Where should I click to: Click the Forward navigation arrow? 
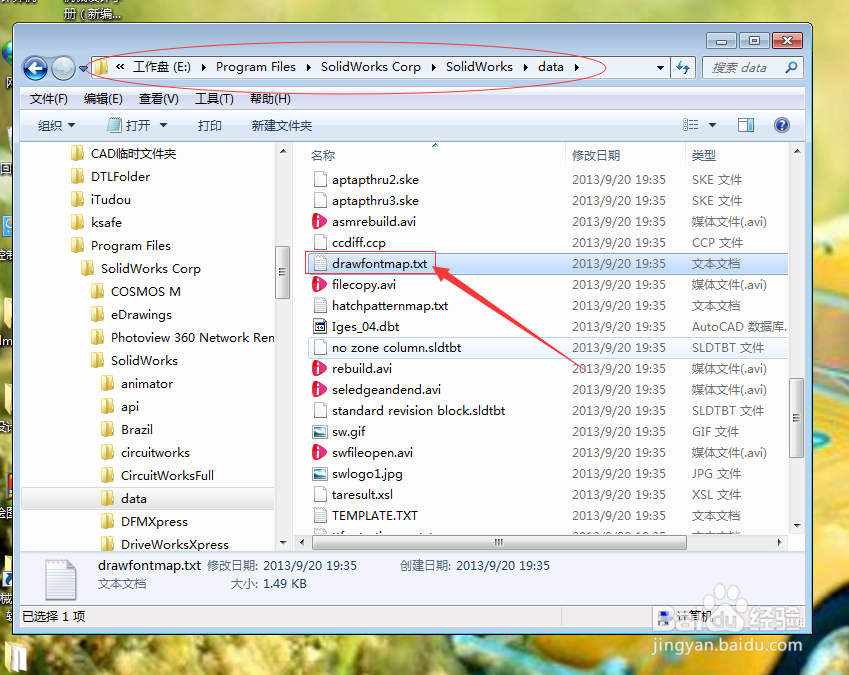[x=60, y=68]
